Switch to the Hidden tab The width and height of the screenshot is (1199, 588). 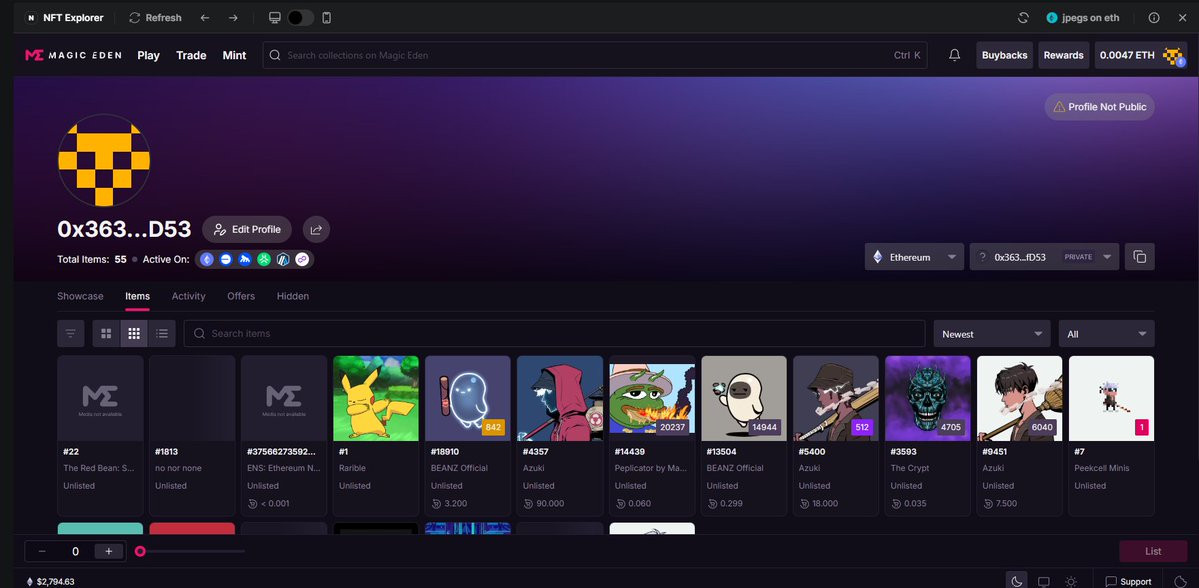[293, 296]
